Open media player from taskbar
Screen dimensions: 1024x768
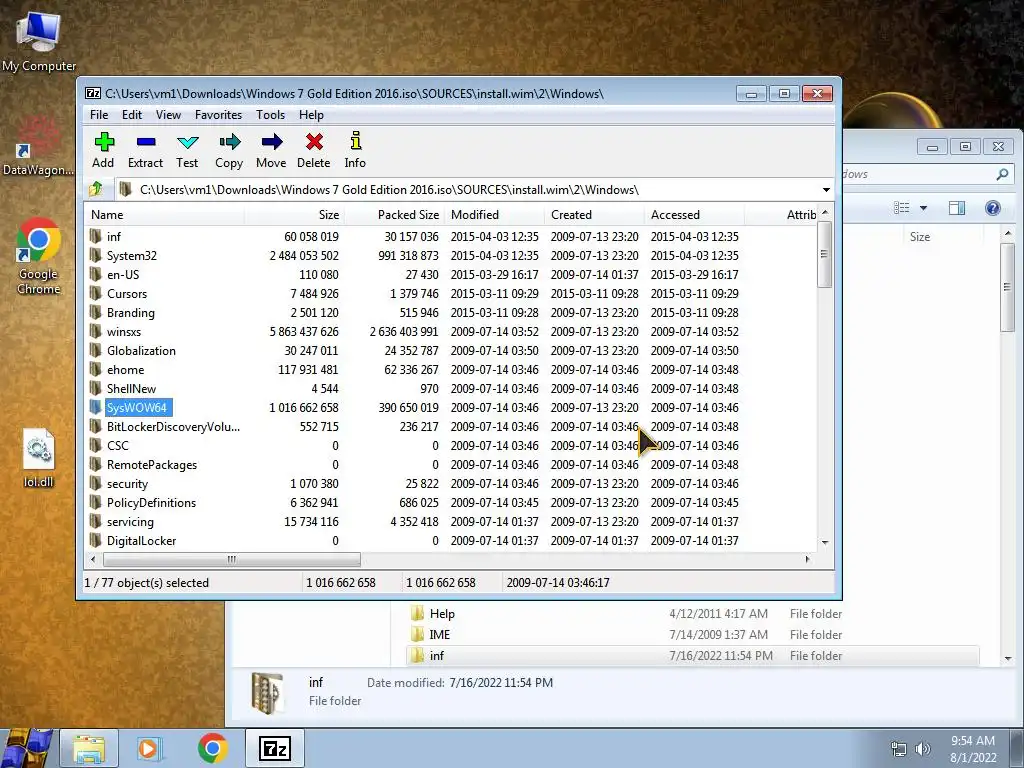pos(149,748)
